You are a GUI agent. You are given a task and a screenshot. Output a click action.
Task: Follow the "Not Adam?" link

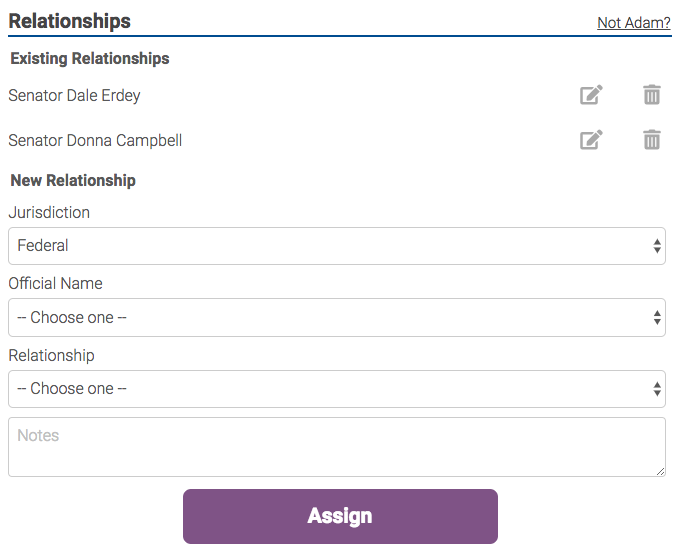click(x=634, y=23)
